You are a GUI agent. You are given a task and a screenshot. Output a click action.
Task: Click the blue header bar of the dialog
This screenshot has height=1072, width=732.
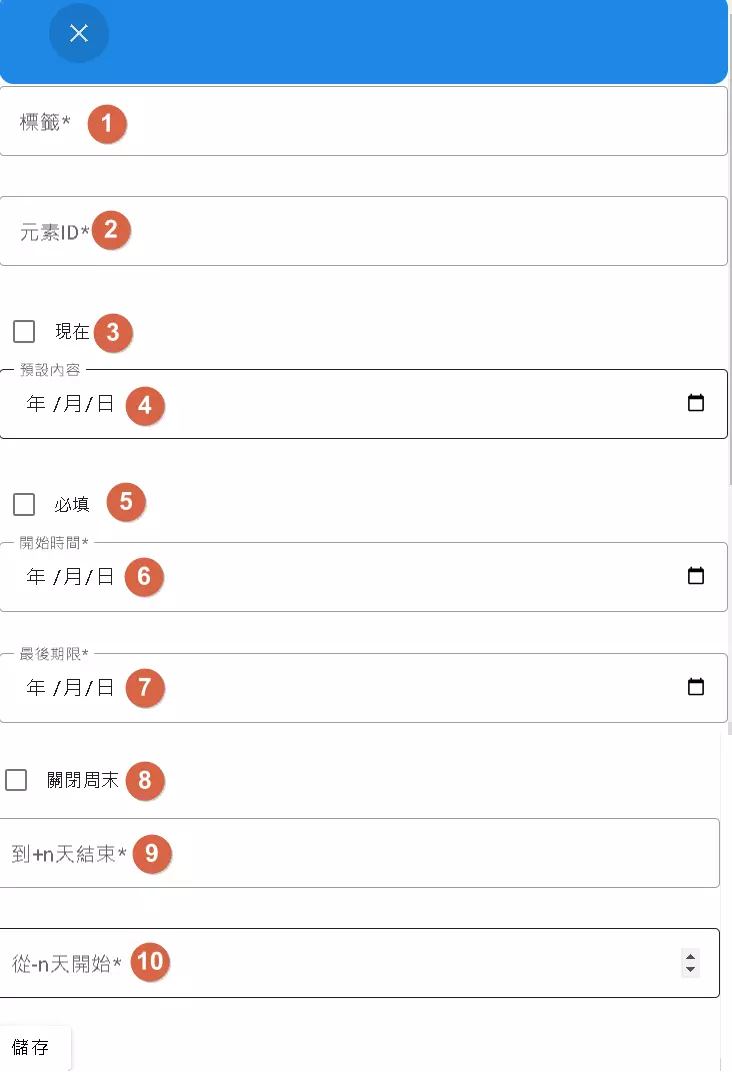400,40
